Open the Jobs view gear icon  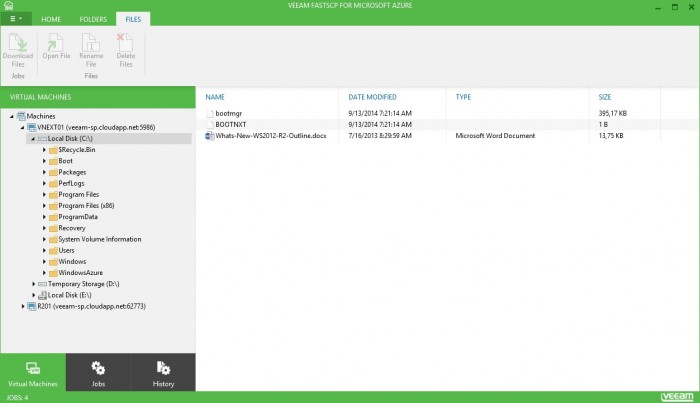click(98, 368)
